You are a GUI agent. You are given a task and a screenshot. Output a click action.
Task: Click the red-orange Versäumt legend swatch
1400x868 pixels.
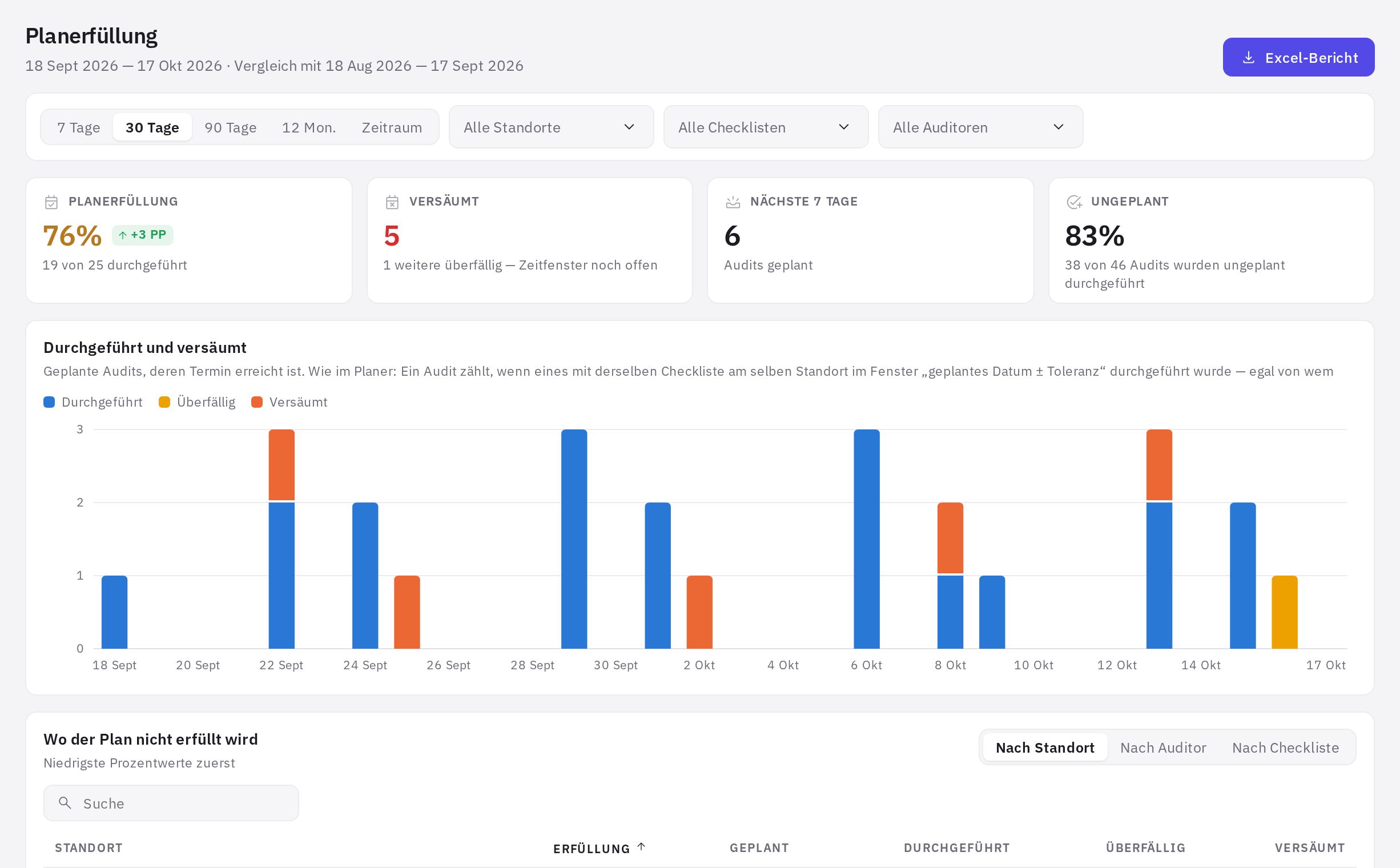[256, 402]
